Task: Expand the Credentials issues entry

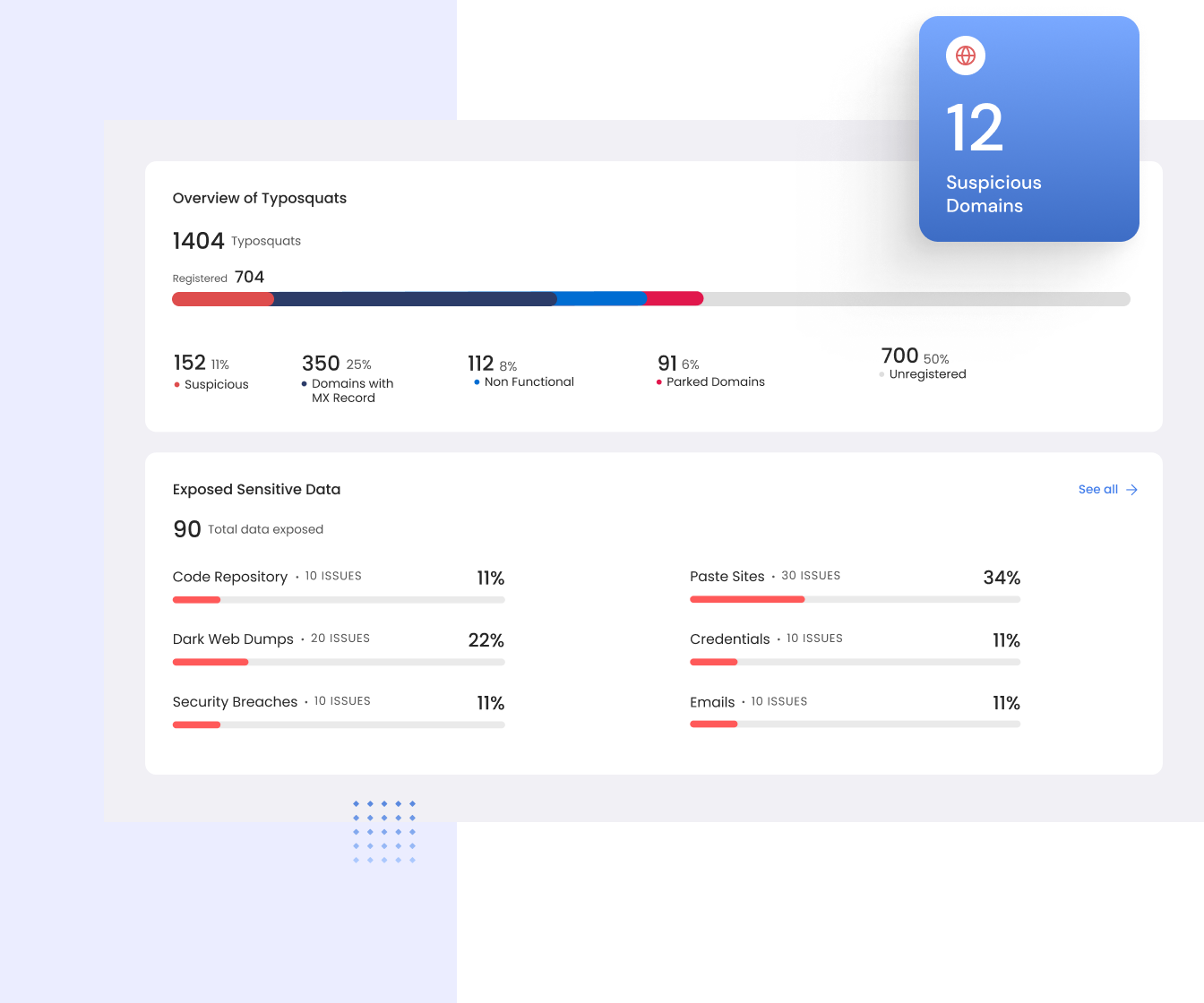Action: tap(730, 639)
